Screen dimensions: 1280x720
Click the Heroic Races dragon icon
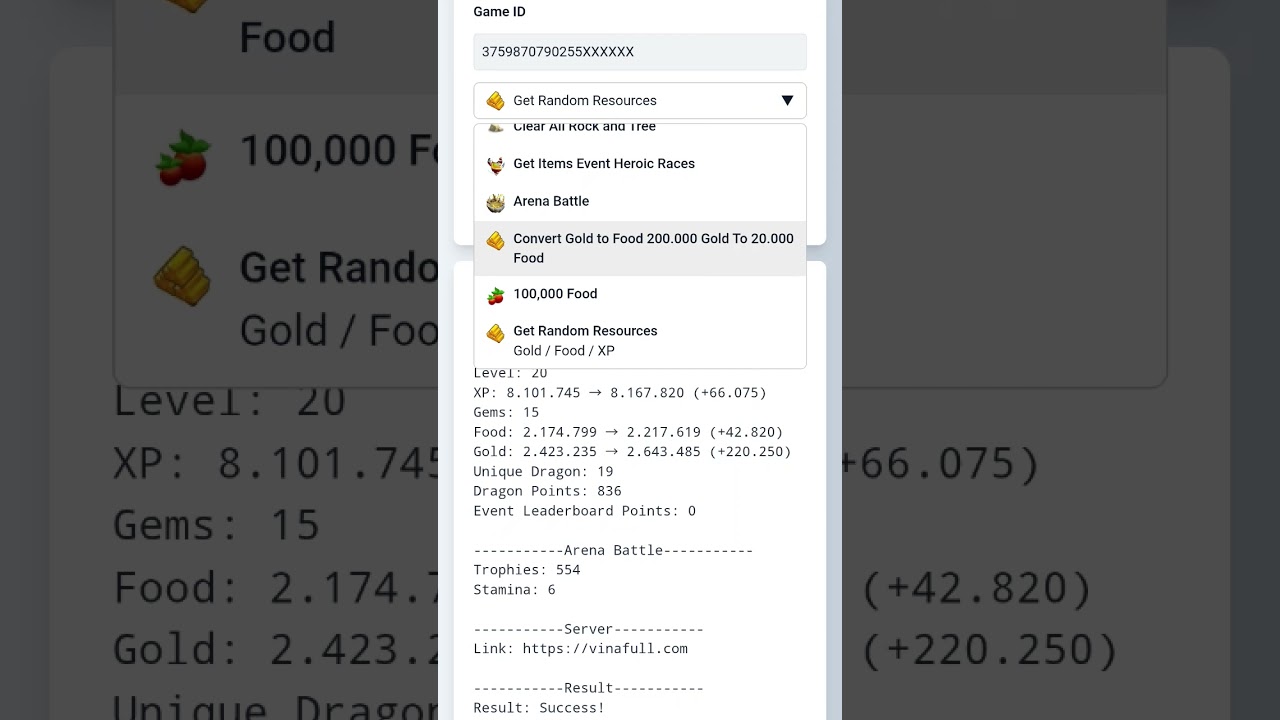coord(495,165)
